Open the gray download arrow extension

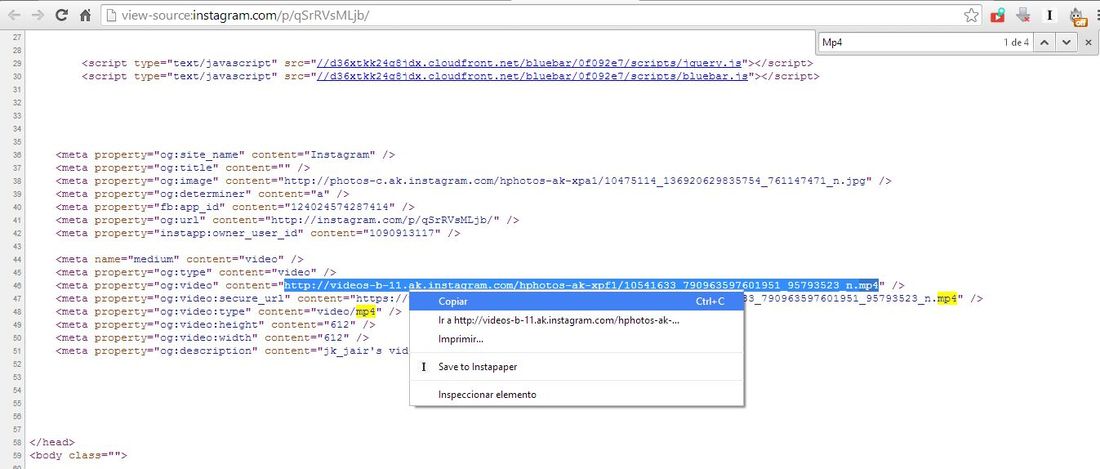(x=1024, y=15)
